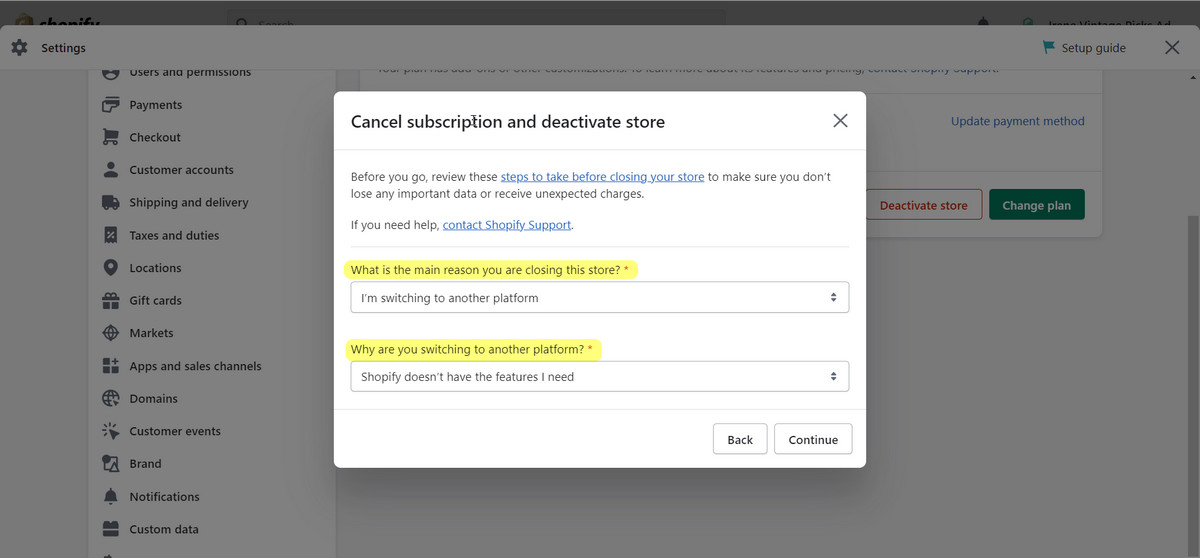
Task: Click the Shipping and delivery truck icon
Action: click(111, 202)
